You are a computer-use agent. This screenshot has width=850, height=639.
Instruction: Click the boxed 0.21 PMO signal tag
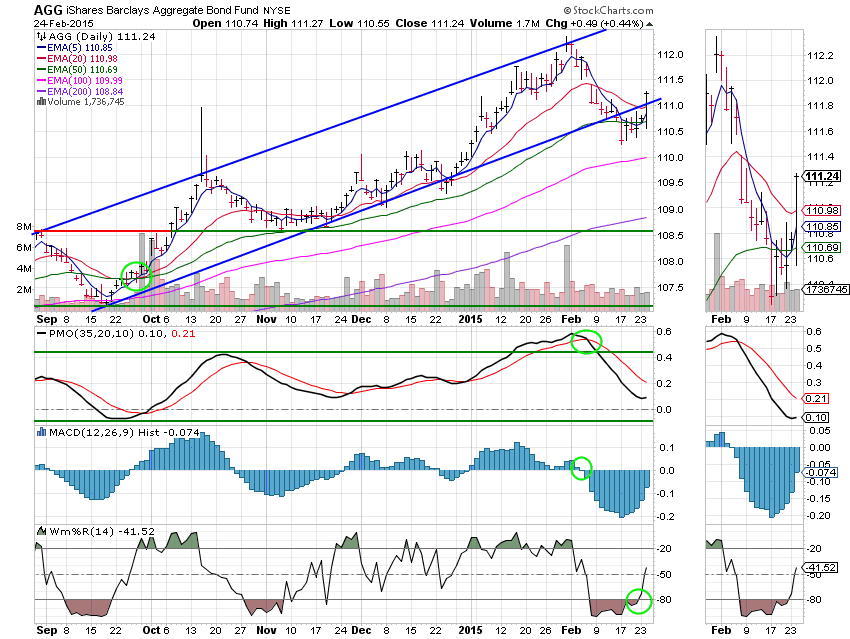click(x=815, y=398)
